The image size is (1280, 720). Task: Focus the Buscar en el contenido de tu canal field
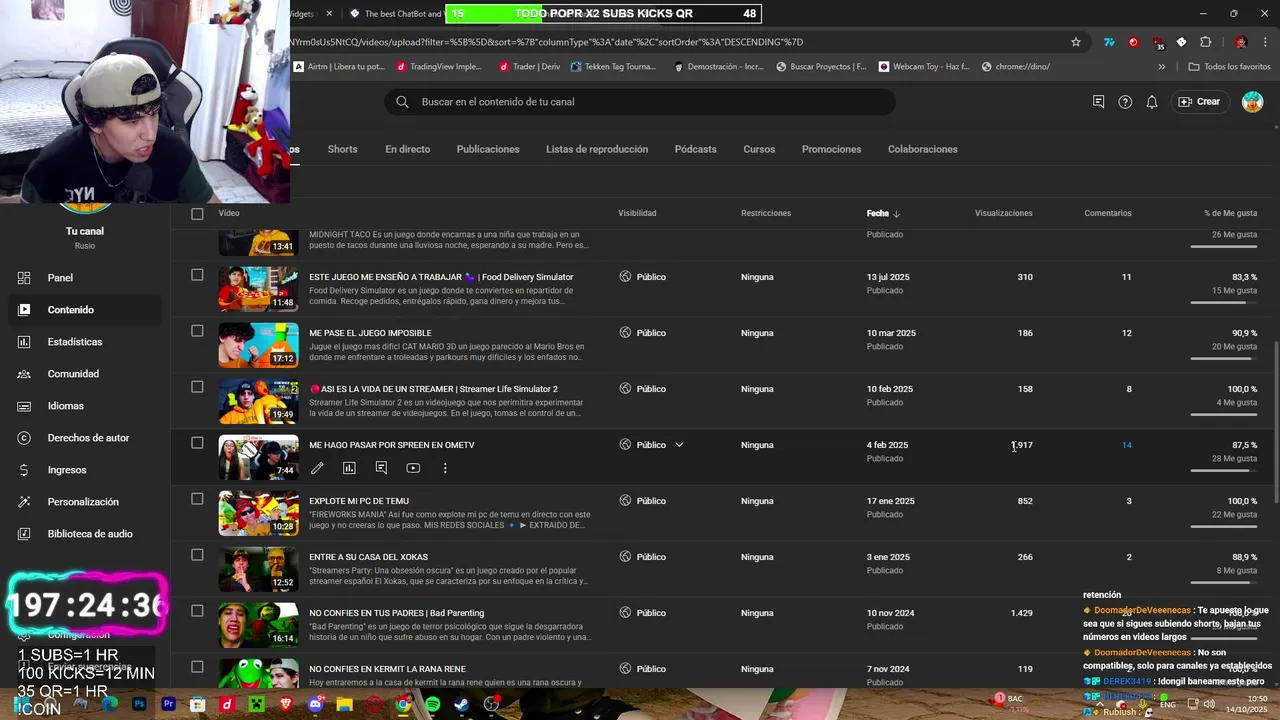640,102
